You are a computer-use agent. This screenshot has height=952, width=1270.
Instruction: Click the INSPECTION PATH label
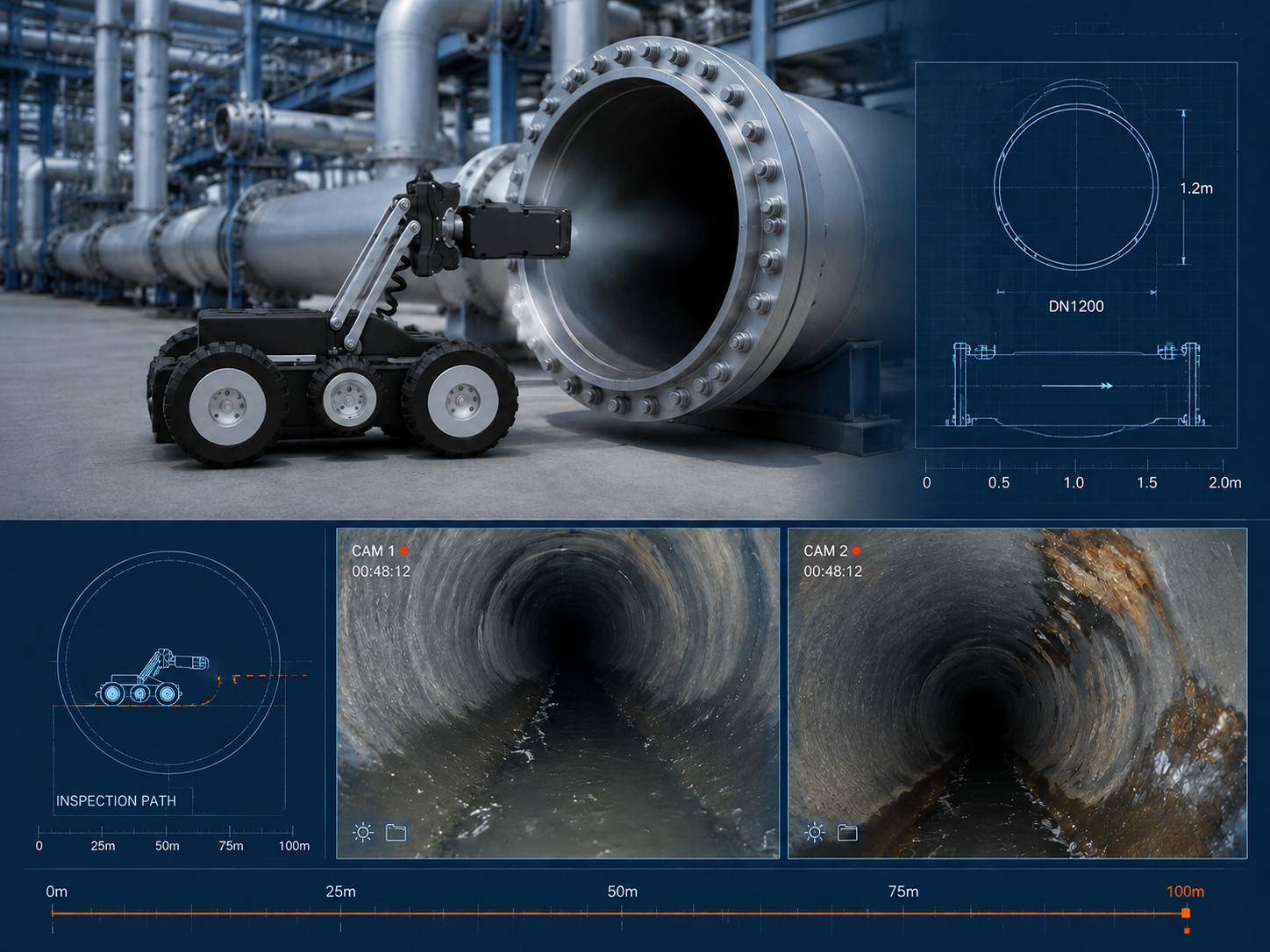[x=116, y=801]
